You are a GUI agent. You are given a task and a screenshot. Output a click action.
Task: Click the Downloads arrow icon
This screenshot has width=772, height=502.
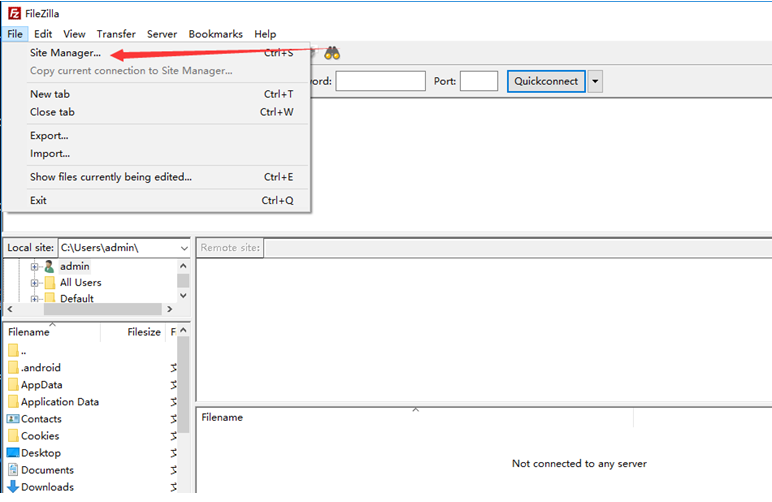[x=13, y=487]
